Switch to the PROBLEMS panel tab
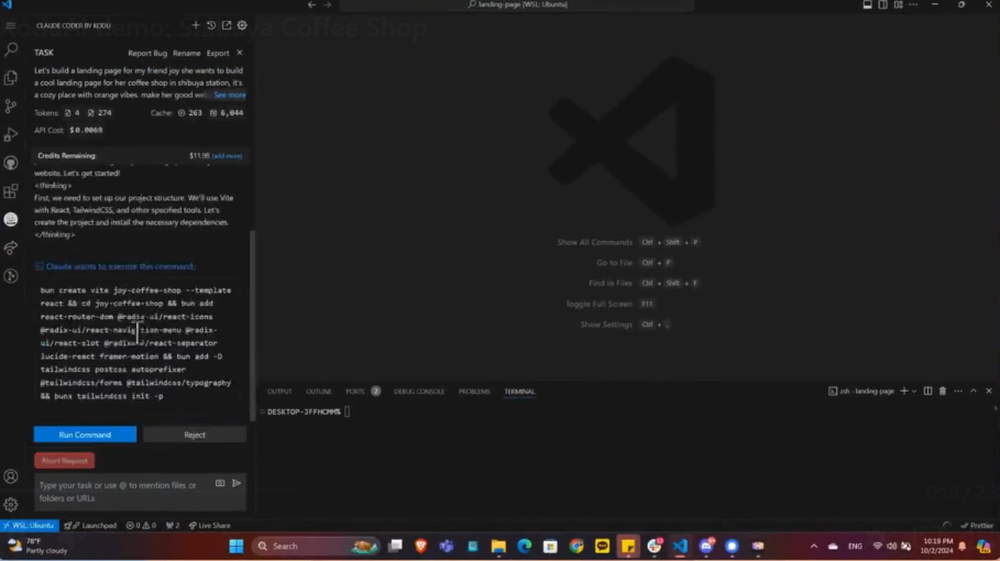Image resolution: width=1000 pixels, height=561 pixels. pyautogui.click(x=474, y=391)
